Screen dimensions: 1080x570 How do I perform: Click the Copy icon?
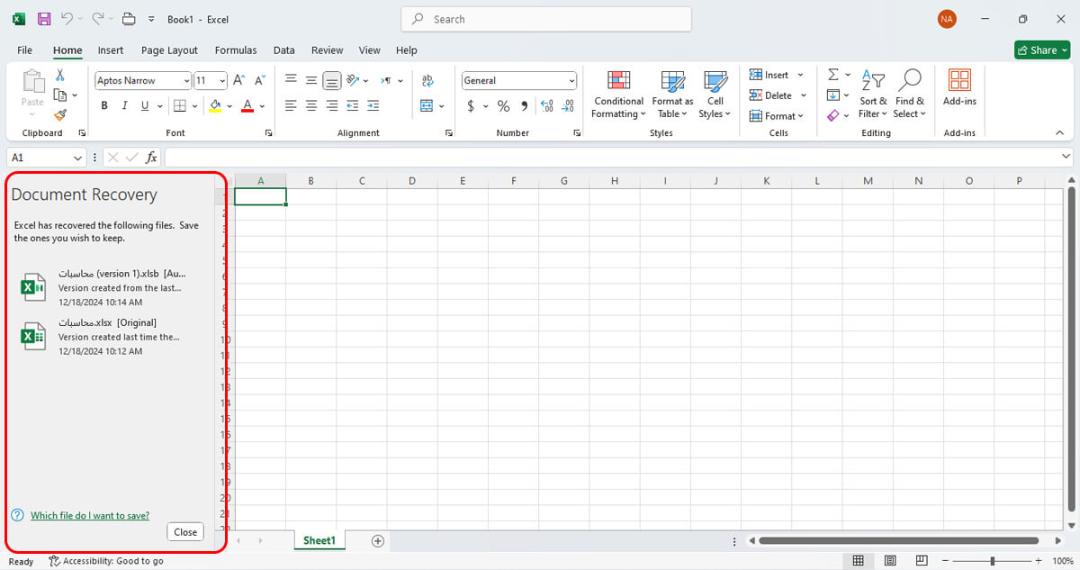[x=61, y=95]
